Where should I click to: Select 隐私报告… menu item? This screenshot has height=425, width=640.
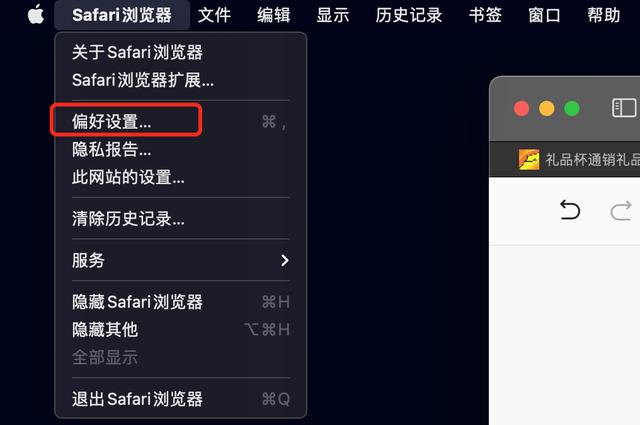click(x=180, y=149)
